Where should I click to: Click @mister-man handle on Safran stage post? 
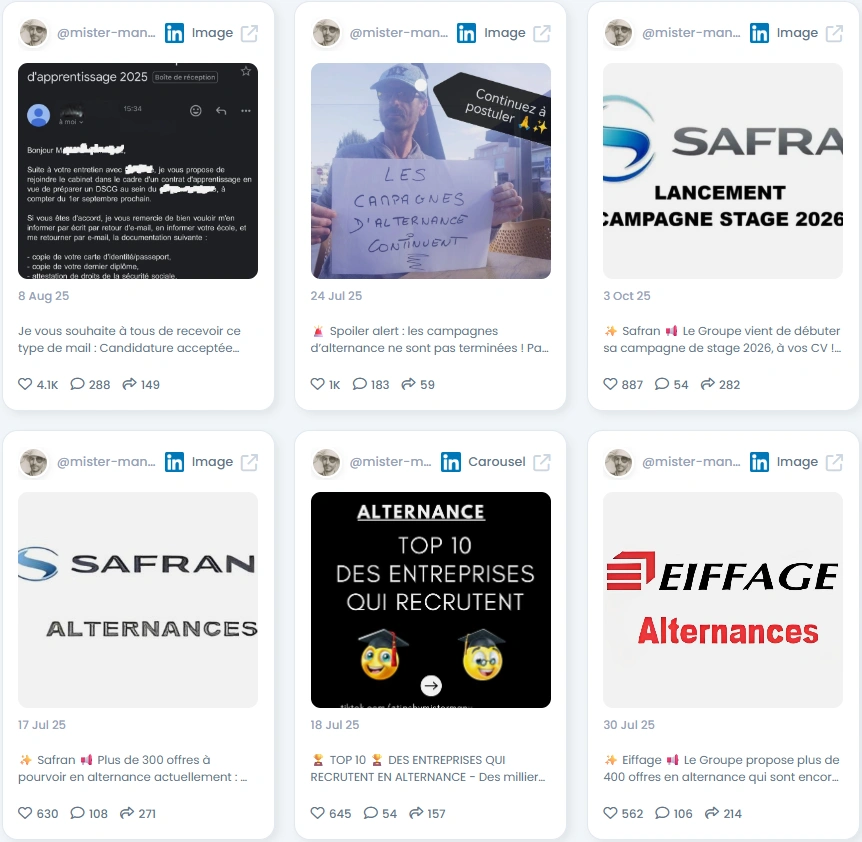(691, 33)
